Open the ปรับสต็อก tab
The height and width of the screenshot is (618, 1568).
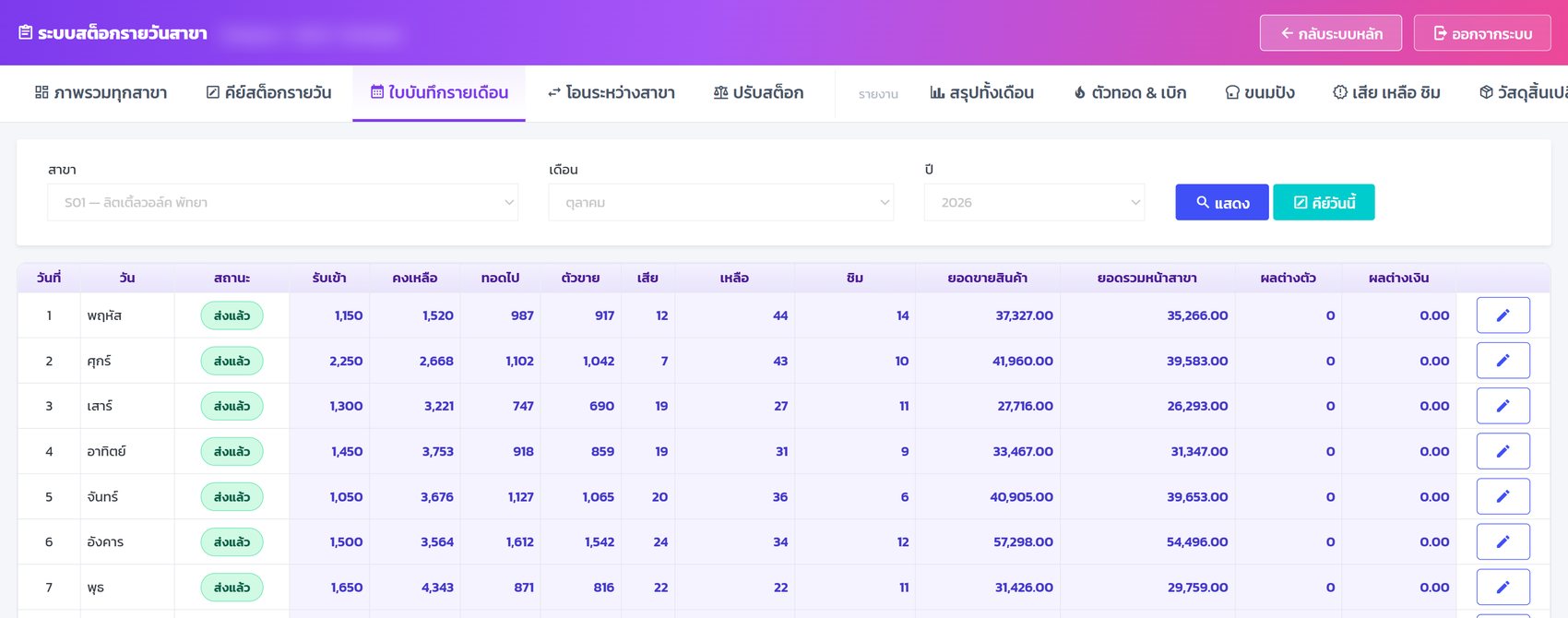tap(758, 93)
